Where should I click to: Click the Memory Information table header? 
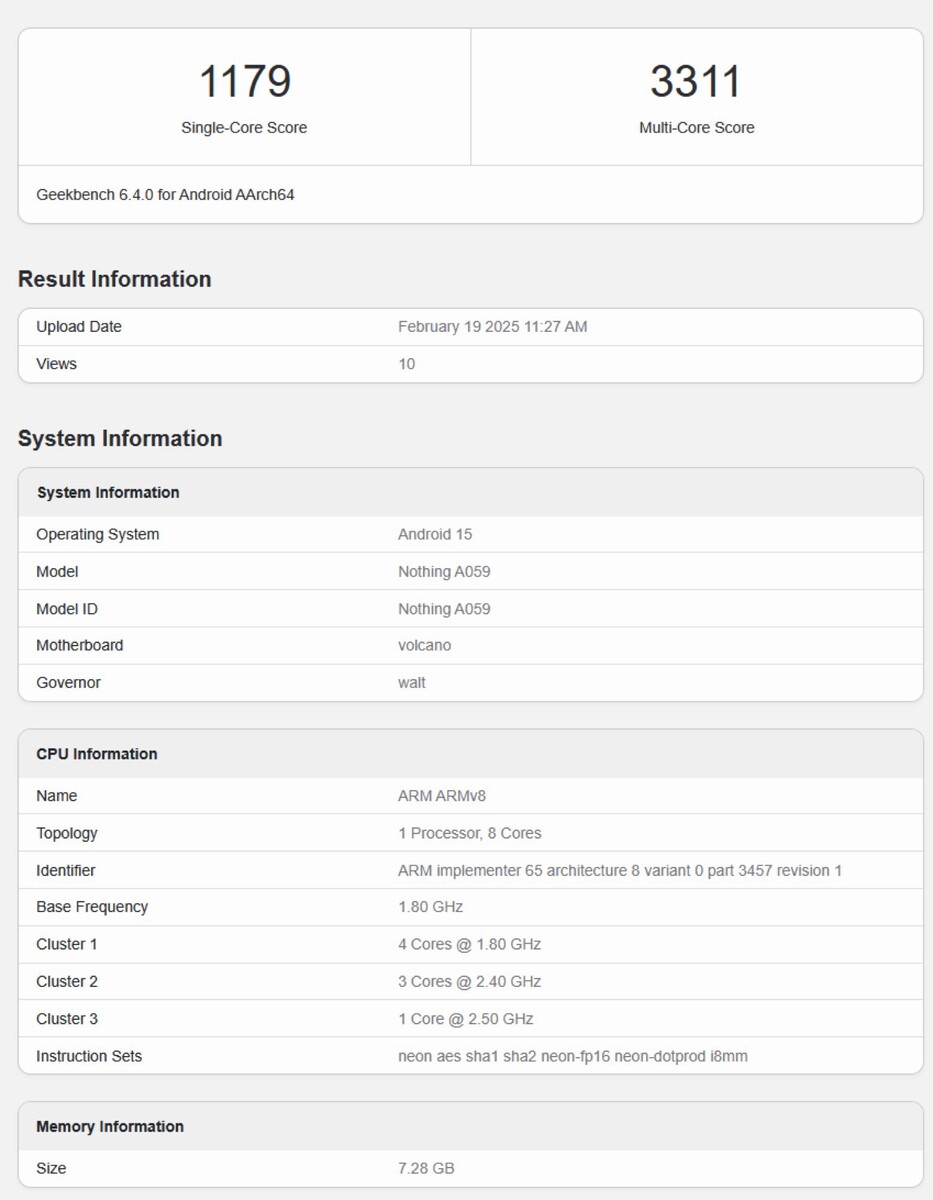tap(110, 1126)
